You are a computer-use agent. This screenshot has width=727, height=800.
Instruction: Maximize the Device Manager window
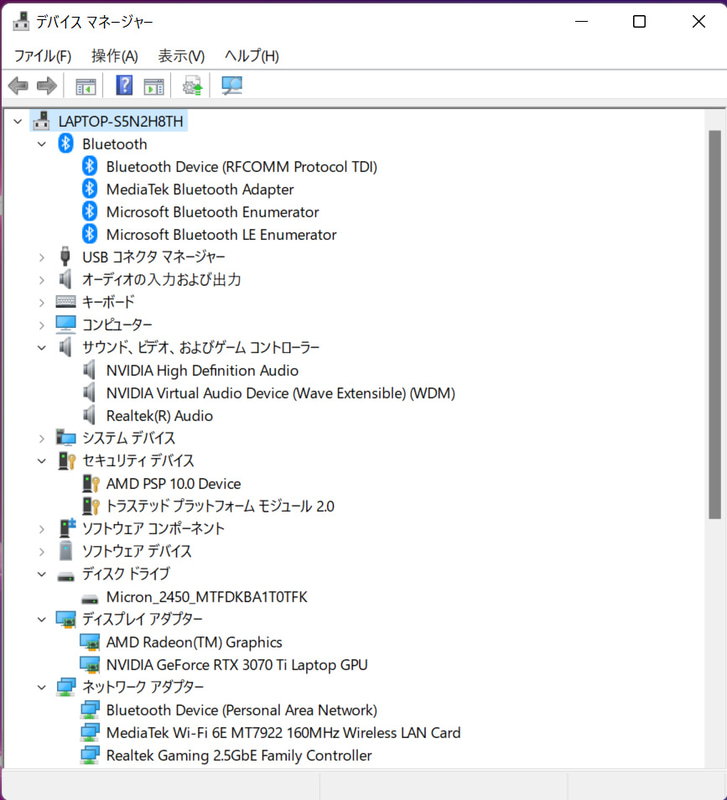[x=639, y=21]
